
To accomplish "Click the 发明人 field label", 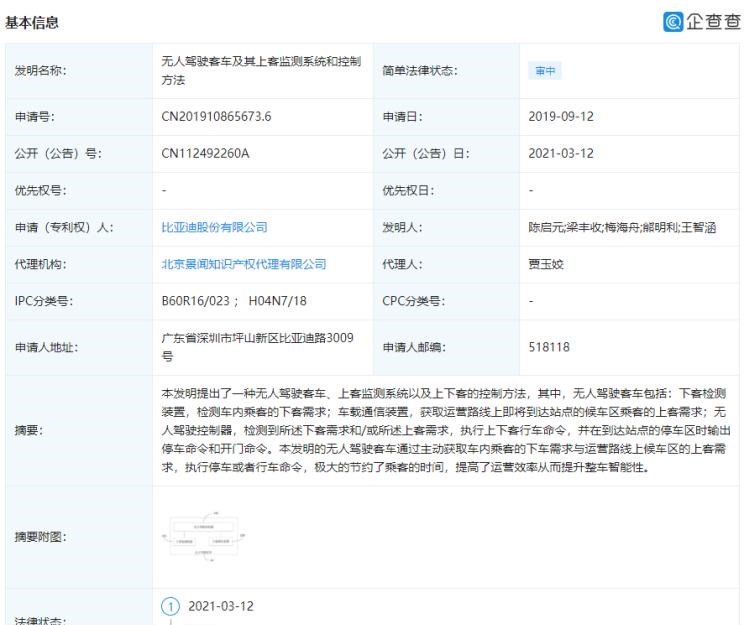I will tap(402, 227).
